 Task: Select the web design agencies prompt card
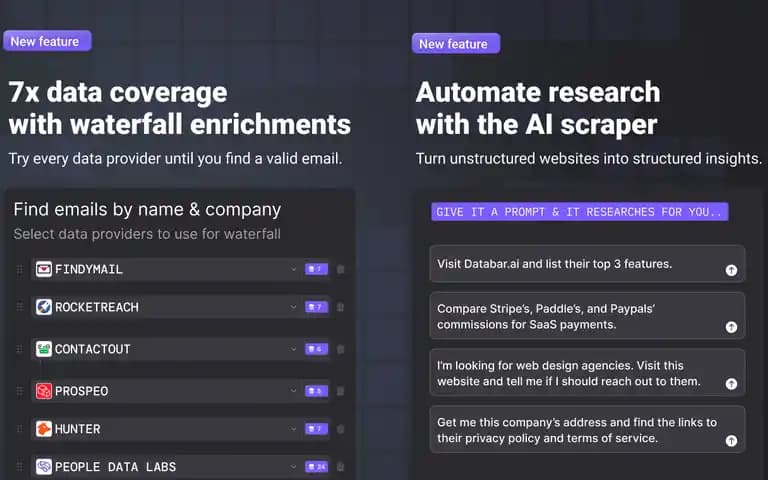point(587,373)
